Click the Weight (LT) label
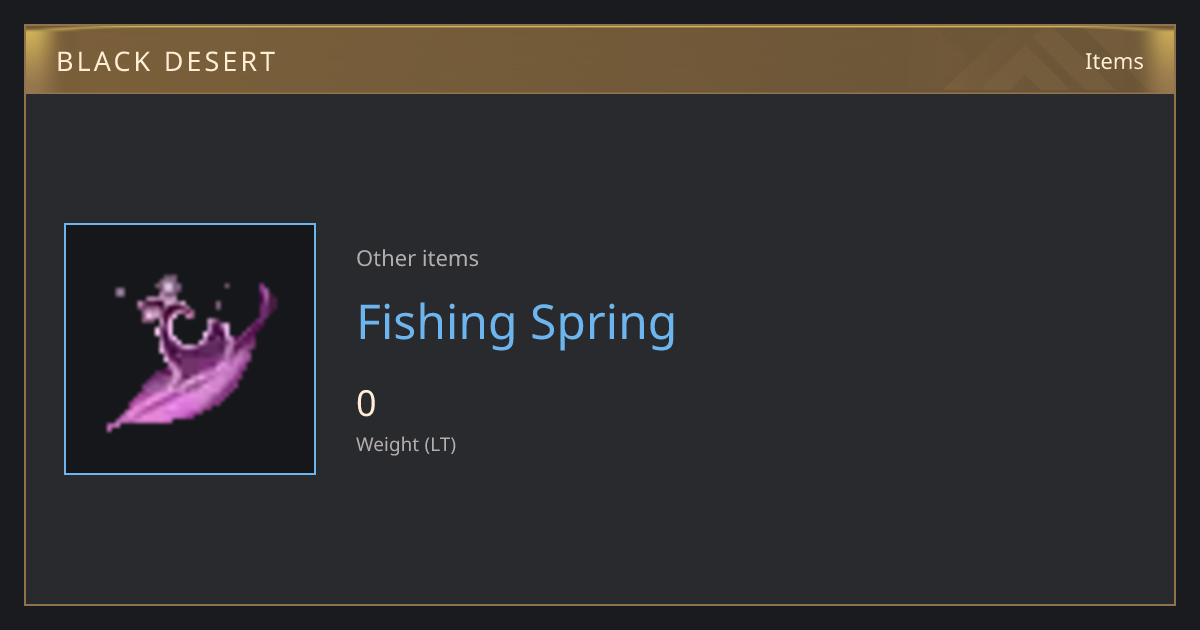 406,444
